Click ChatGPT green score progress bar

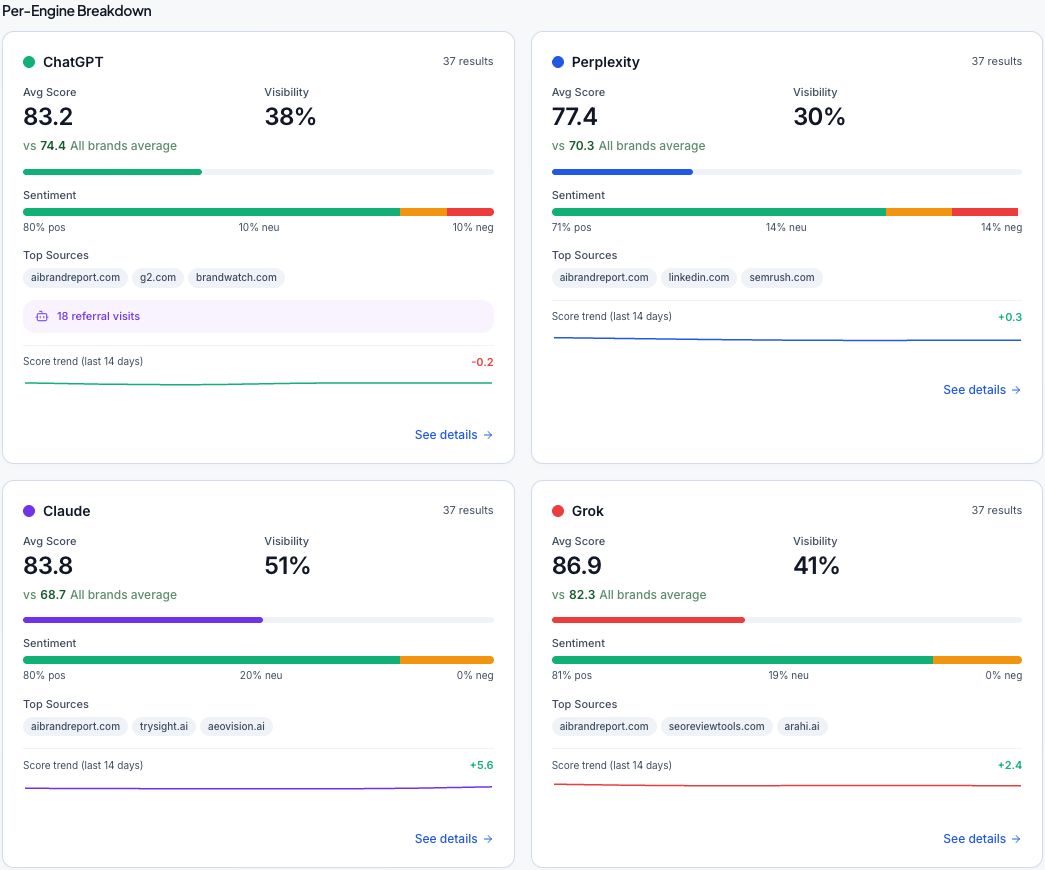[x=259, y=172]
